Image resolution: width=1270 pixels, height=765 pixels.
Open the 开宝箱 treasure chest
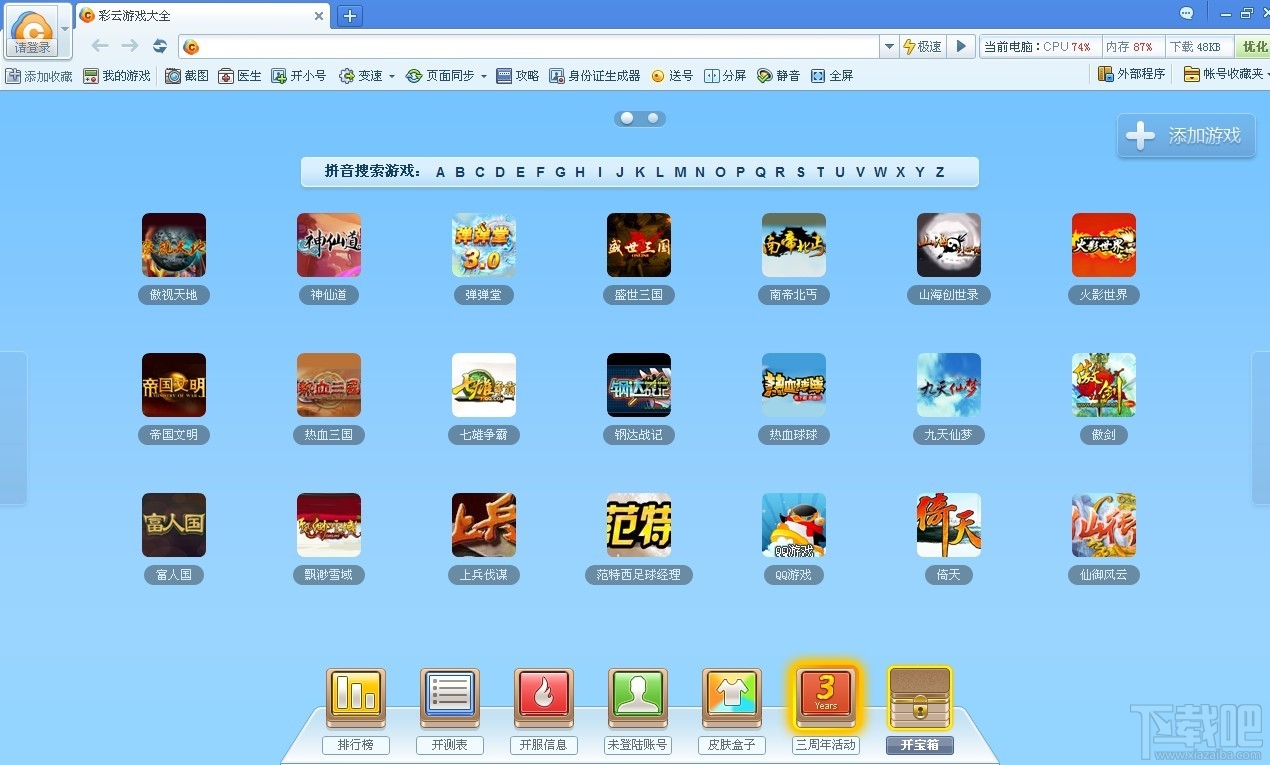[x=920, y=697]
